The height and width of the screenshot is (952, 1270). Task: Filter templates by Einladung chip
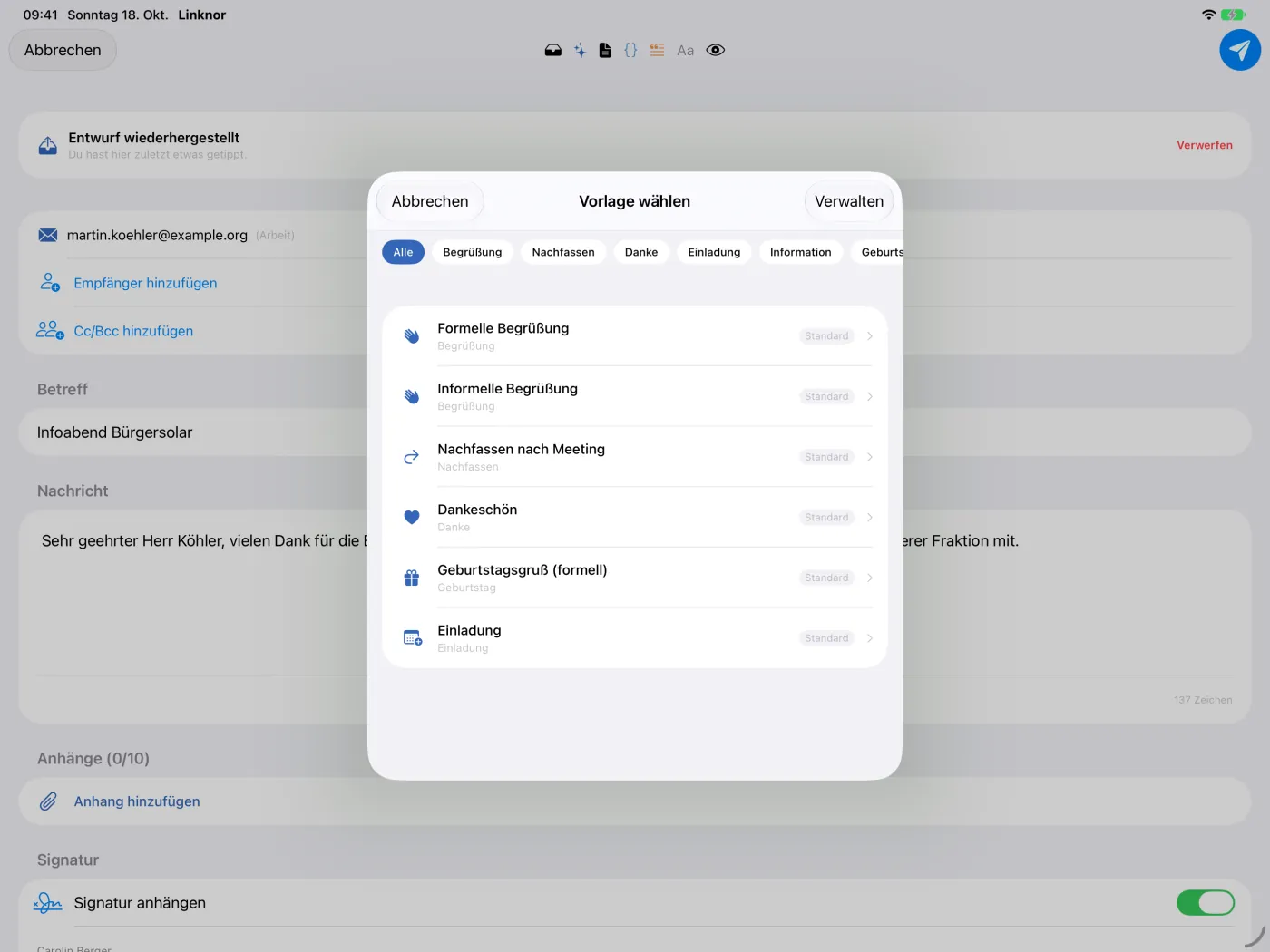pos(714,252)
